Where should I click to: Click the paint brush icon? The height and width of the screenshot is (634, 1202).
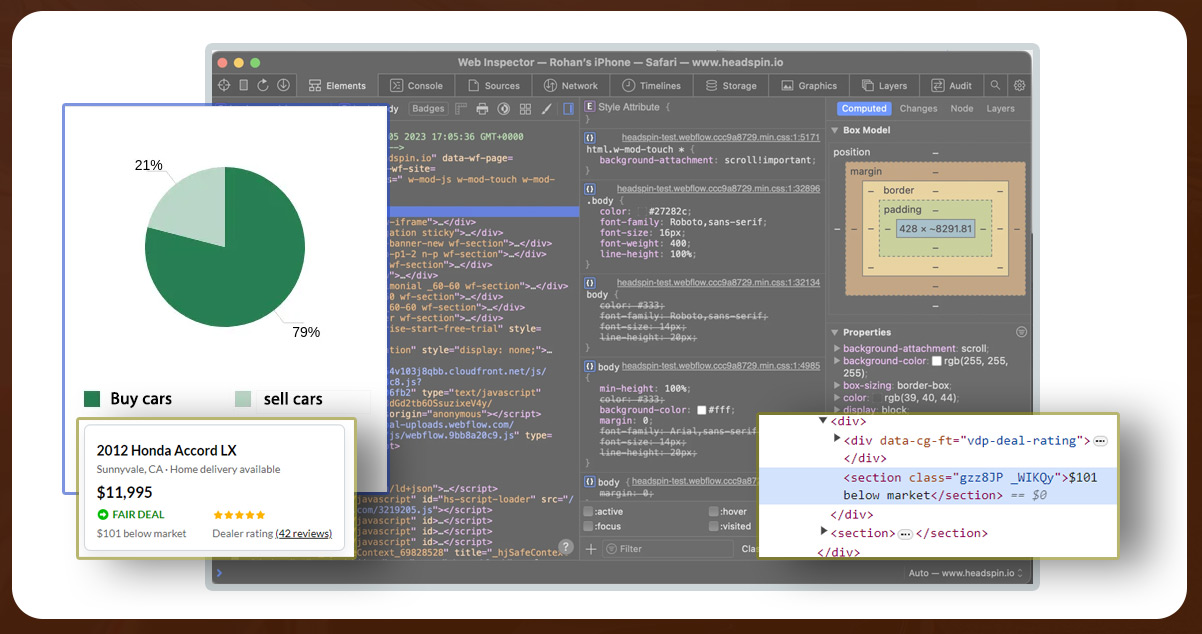coord(547,108)
